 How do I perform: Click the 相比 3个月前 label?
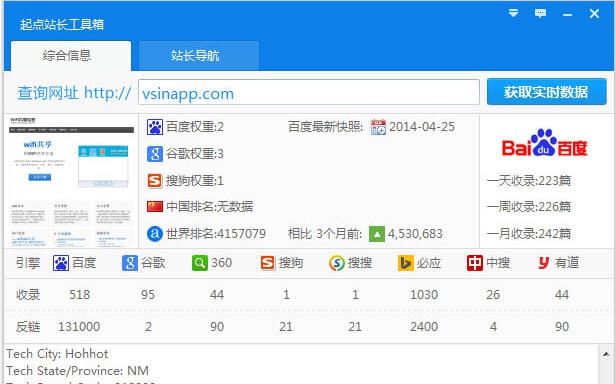(x=325, y=234)
